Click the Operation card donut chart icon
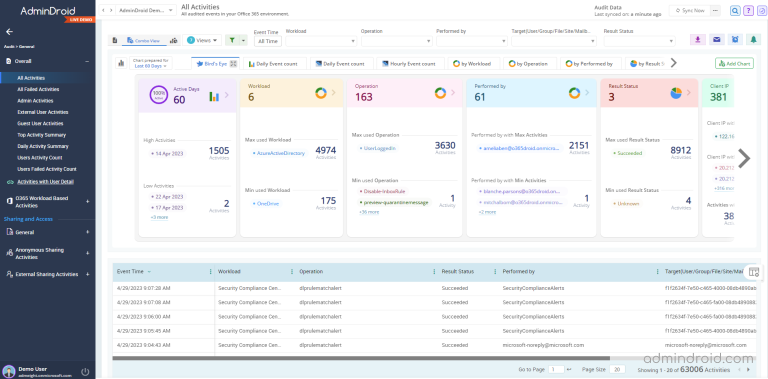The image size is (768, 379). pos(440,93)
